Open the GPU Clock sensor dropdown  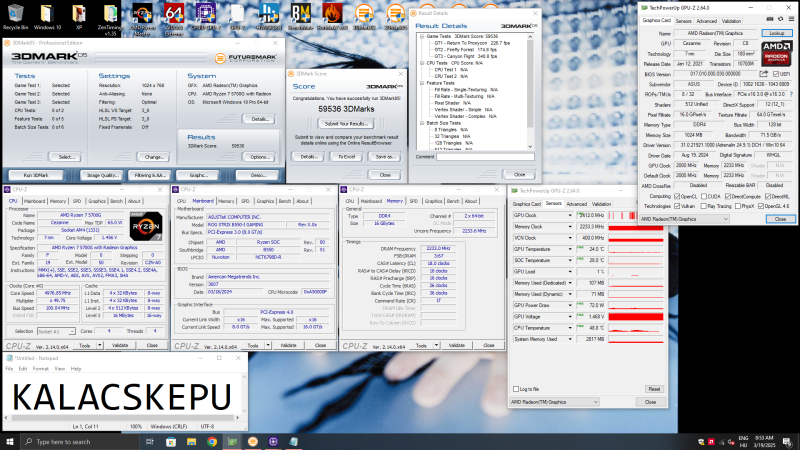pos(570,215)
